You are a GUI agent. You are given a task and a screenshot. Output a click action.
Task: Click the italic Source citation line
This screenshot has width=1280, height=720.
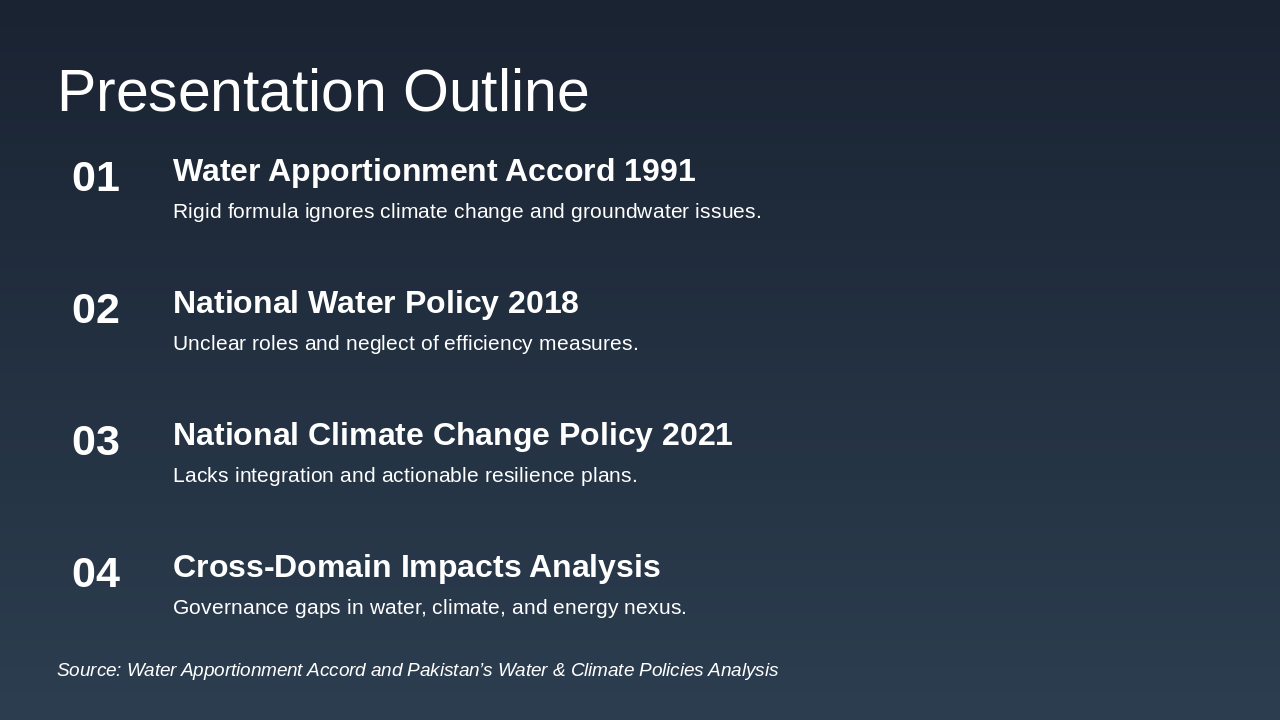coord(417,670)
